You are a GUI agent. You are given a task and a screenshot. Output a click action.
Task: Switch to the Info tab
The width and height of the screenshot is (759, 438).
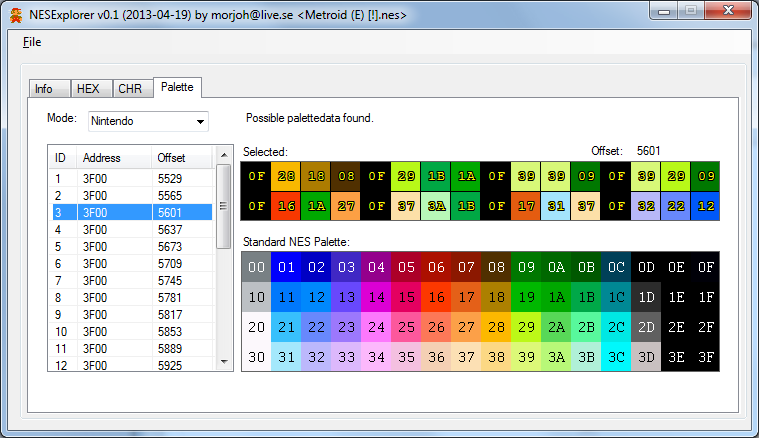(x=49, y=89)
